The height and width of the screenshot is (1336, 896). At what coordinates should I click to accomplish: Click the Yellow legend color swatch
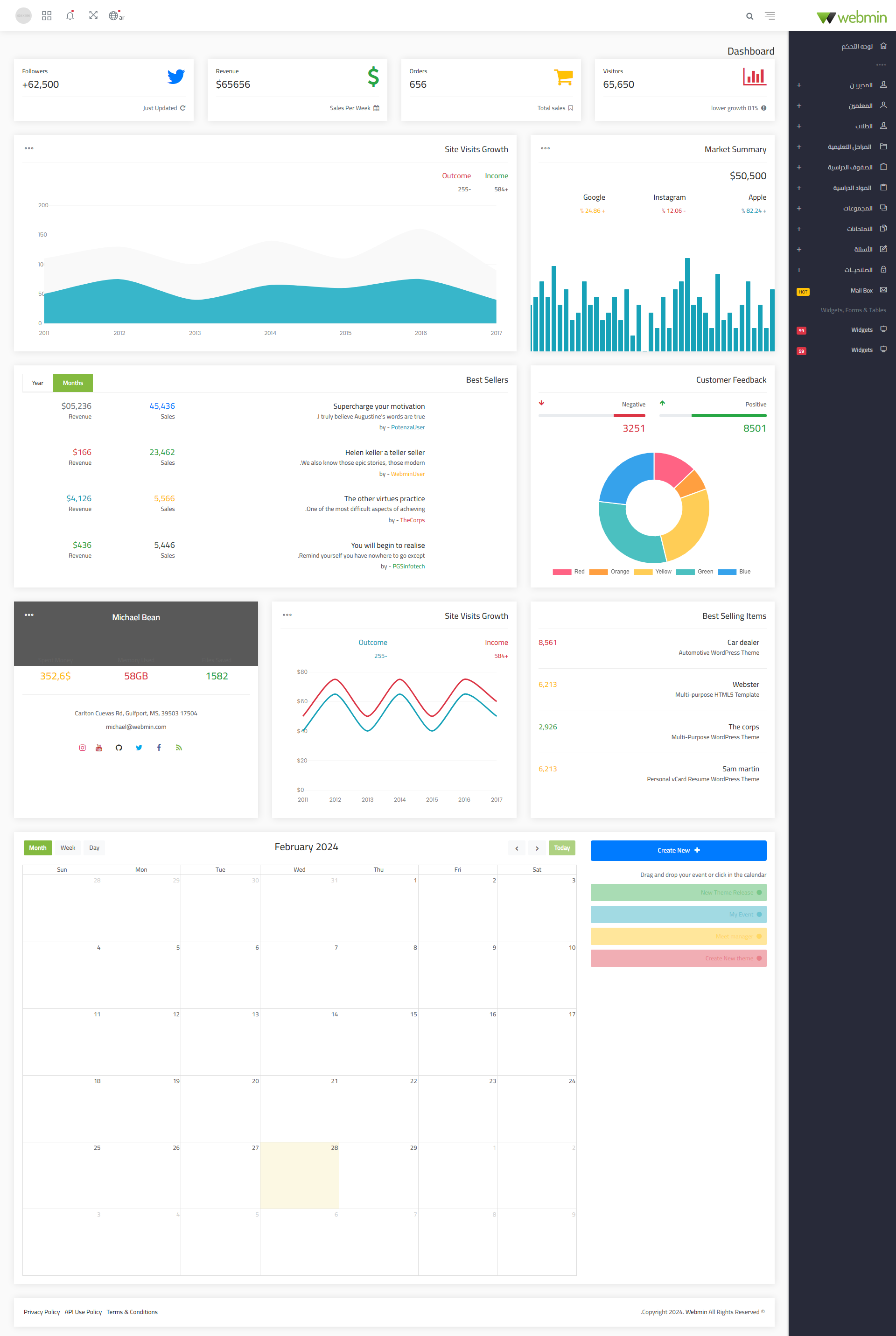pyautogui.click(x=643, y=572)
